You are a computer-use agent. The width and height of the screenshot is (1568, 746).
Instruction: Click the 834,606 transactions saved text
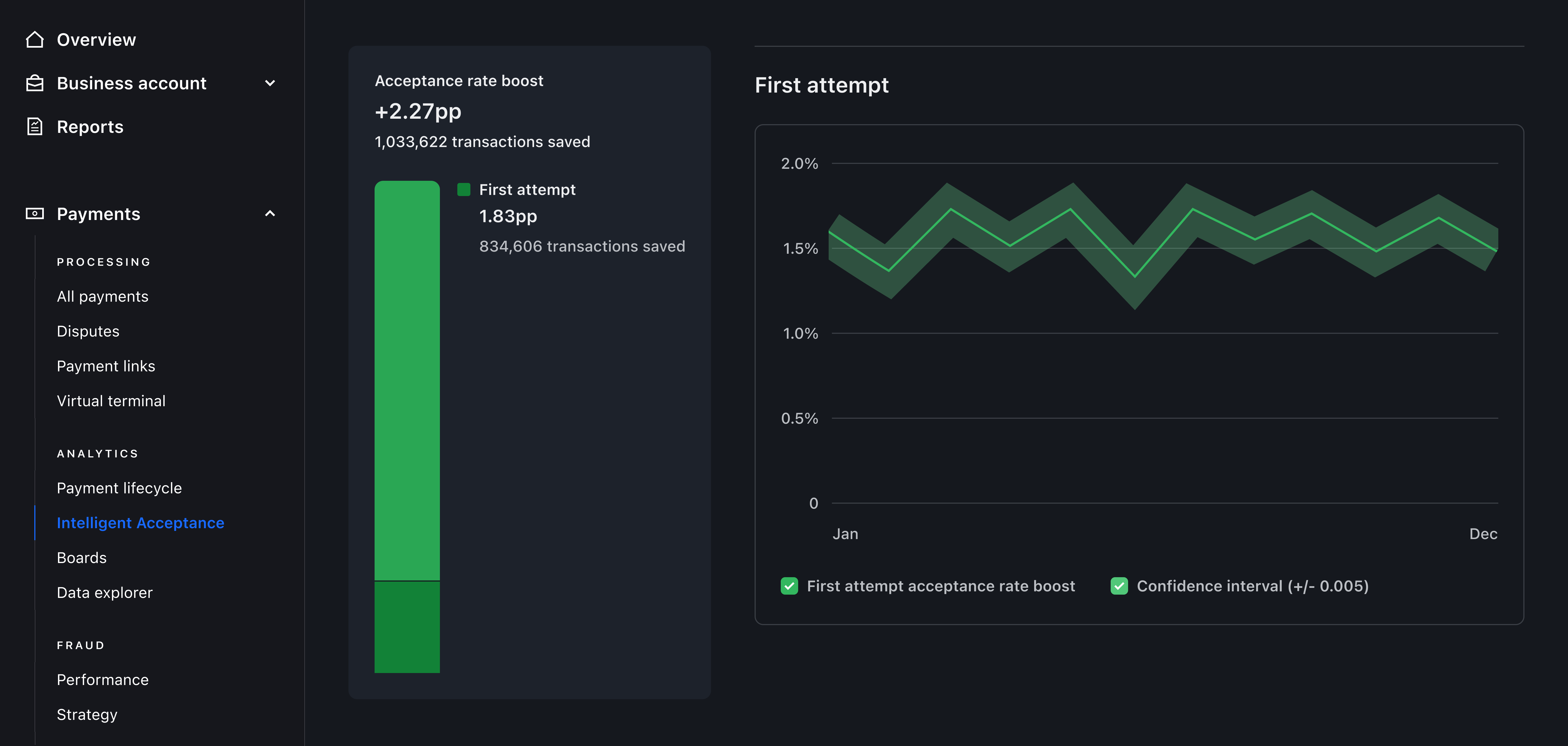coord(583,246)
